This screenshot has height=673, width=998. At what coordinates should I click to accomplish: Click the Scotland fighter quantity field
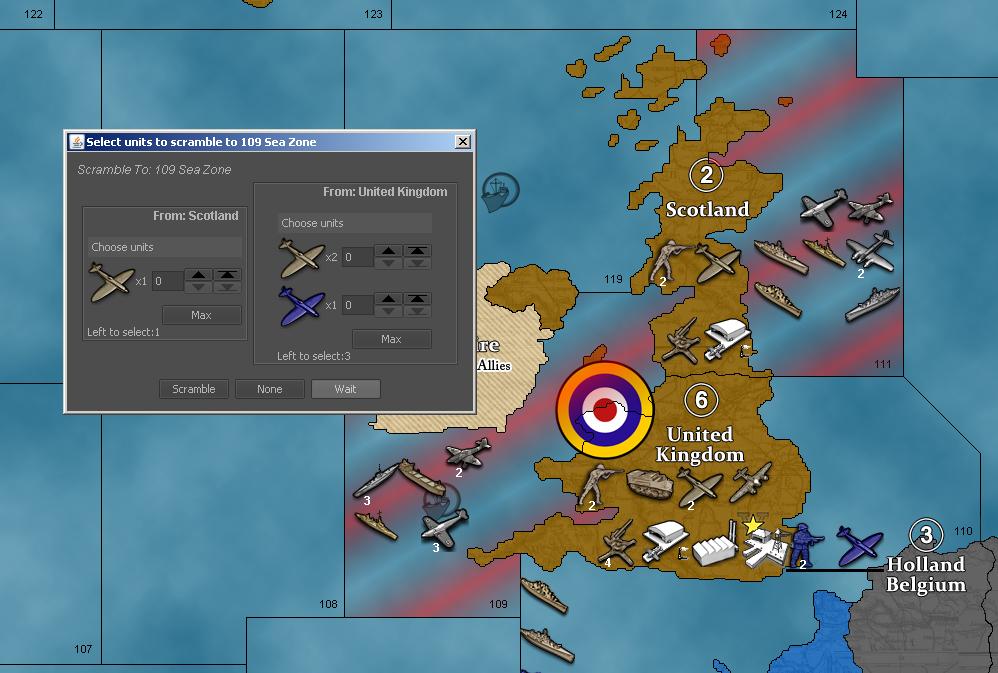[167, 282]
